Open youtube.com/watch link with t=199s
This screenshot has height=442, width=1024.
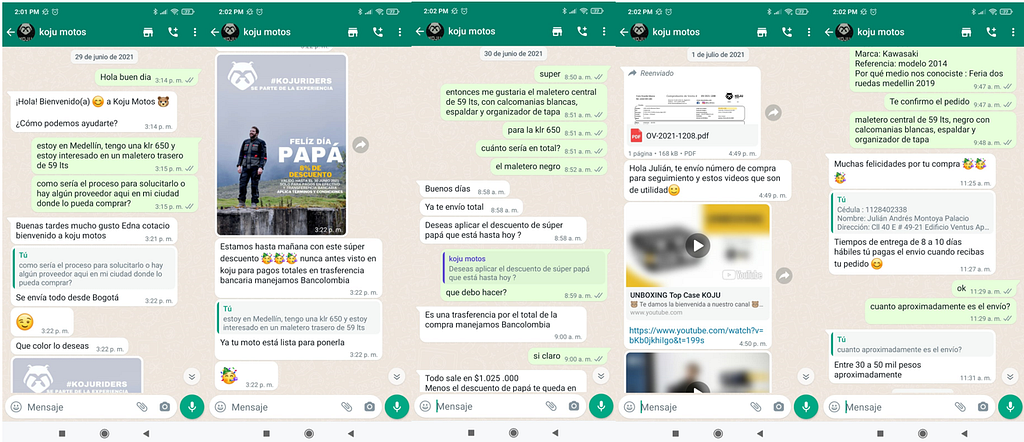pyautogui.click(x=696, y=335)
